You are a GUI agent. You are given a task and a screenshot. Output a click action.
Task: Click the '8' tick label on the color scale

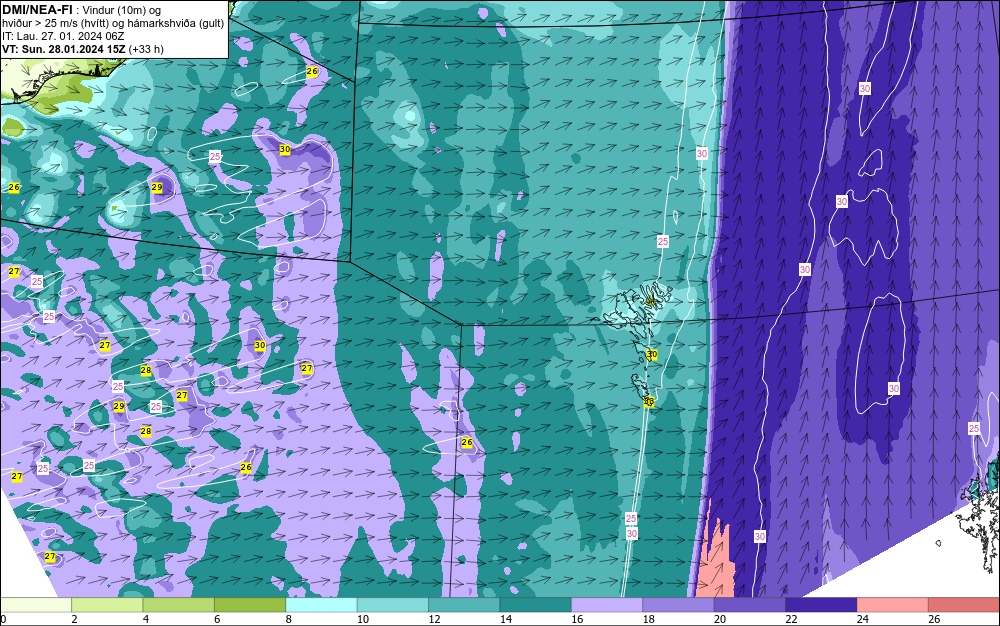click(x=289, y=619)
